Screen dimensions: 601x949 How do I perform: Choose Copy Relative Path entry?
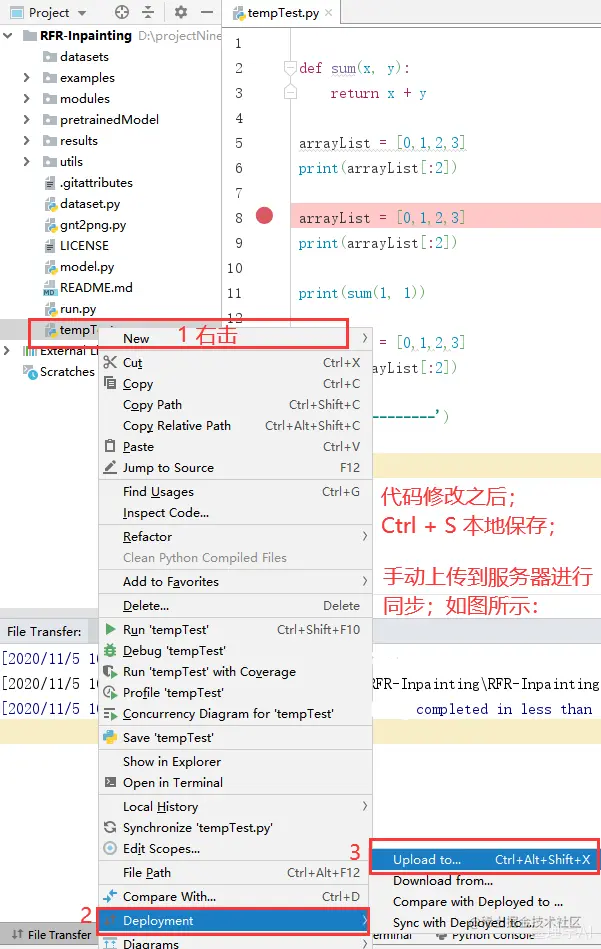point(235,425)
